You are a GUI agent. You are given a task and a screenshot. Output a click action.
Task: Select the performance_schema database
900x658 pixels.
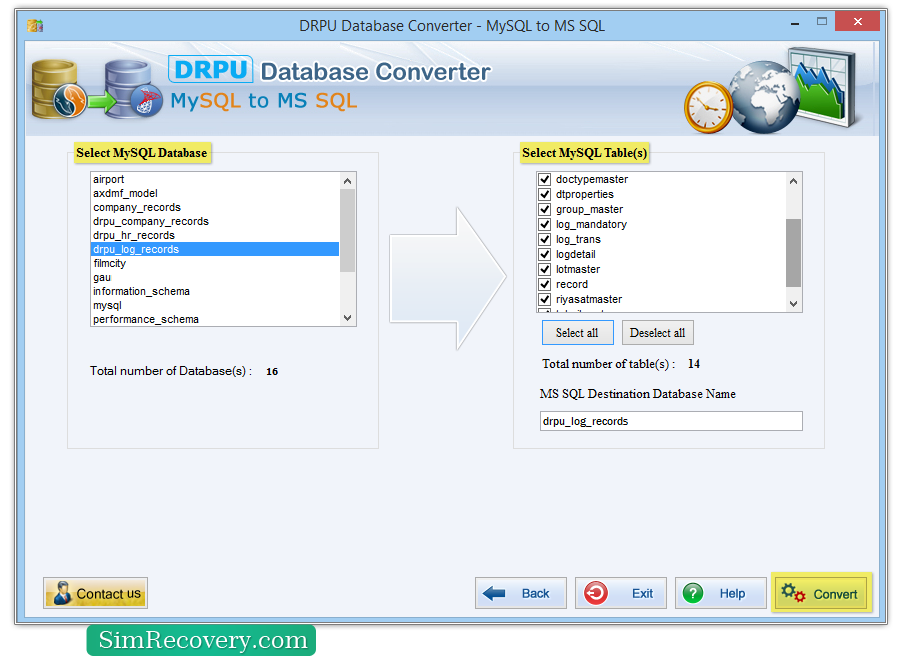point(215,319)
